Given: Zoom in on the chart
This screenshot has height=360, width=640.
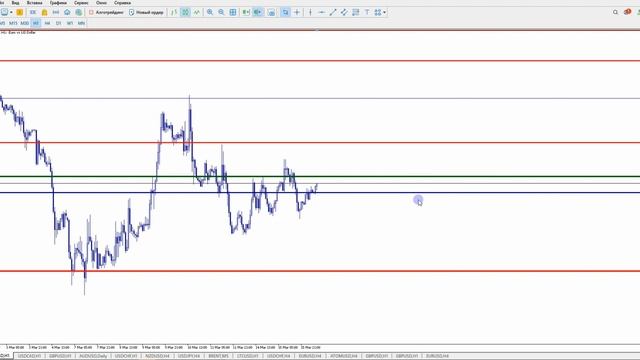Looking at the screenshot, I should pyautogui.click(x=210, y=12).
